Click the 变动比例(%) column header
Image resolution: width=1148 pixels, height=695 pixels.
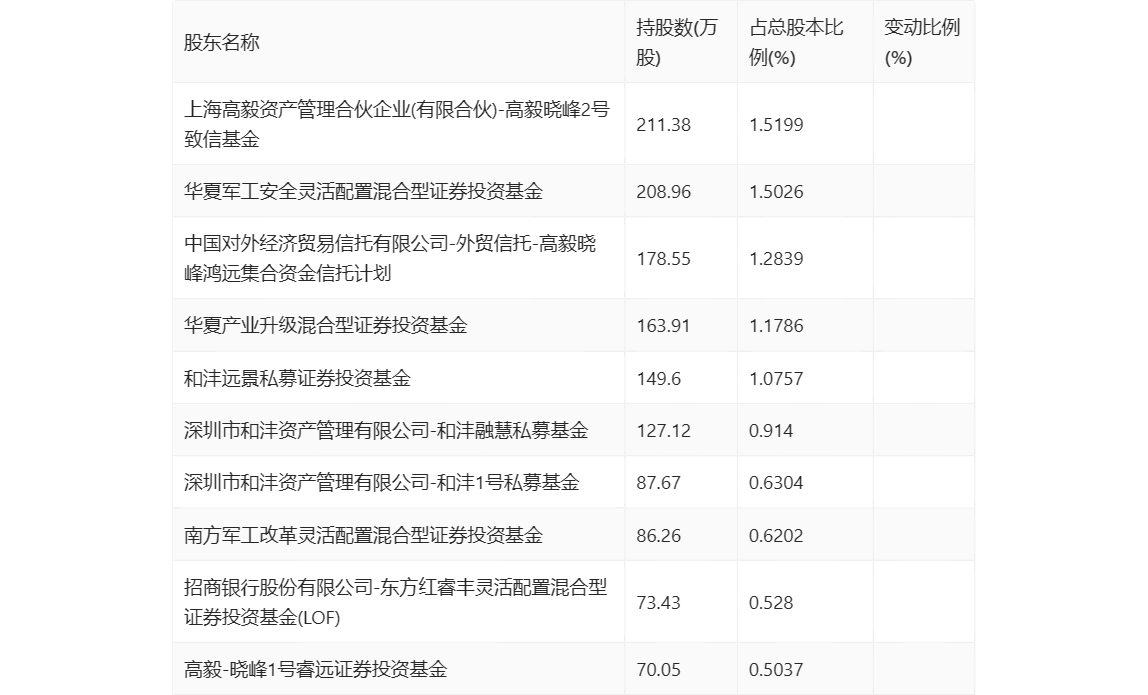922,42
